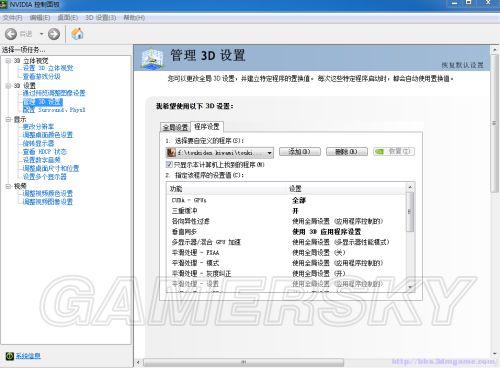The width and height of the screenshot is (500, 368).
Task: Collapse the 显示 tree node
Action: 8,119
